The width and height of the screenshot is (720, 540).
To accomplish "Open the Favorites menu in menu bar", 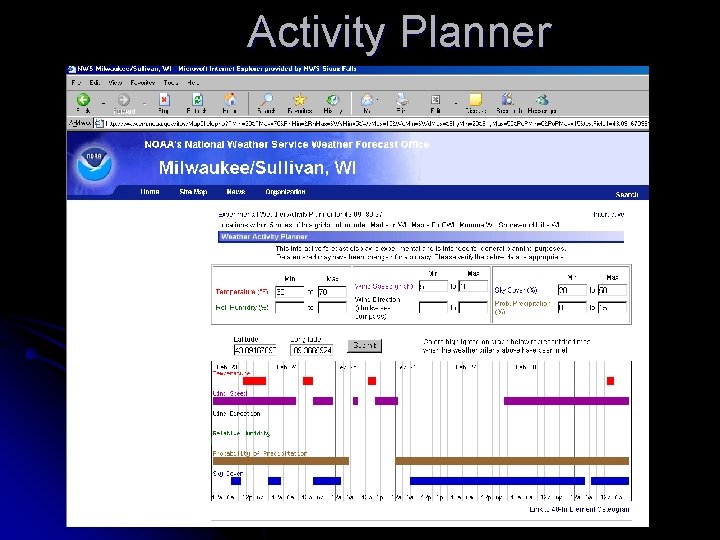I will tap(143, 83).
